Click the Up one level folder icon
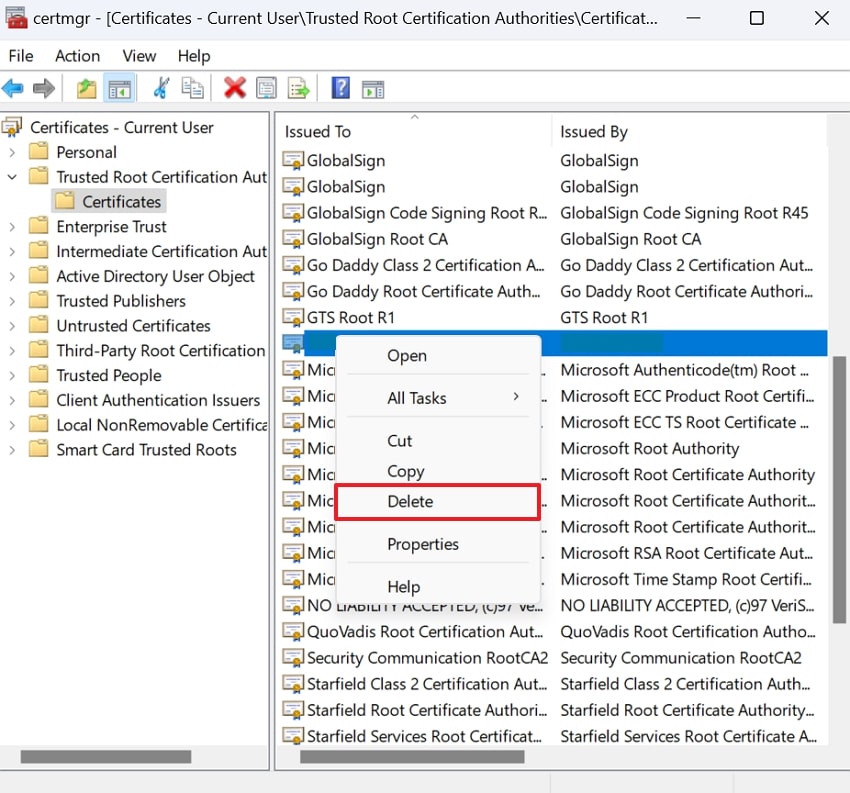The image size is (850, 793). pyautogui.click(x=86, y=88)
